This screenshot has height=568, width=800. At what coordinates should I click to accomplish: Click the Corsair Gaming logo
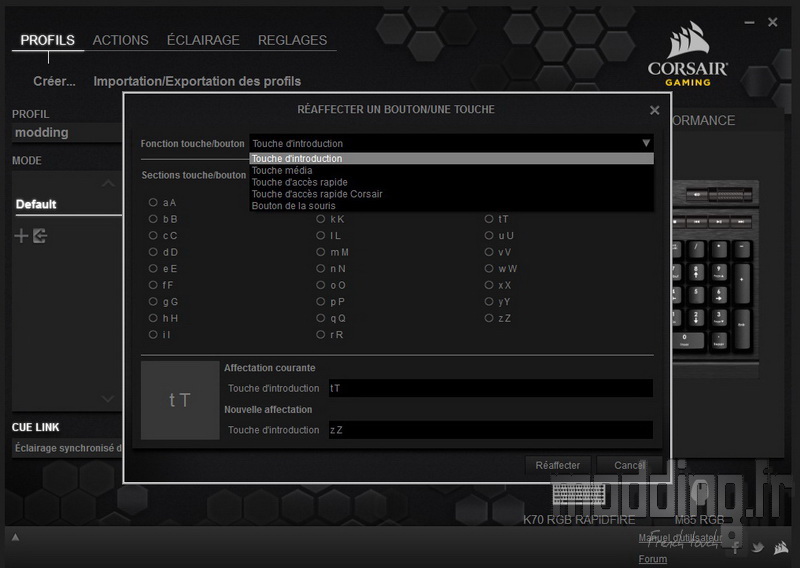click(687, 55)
